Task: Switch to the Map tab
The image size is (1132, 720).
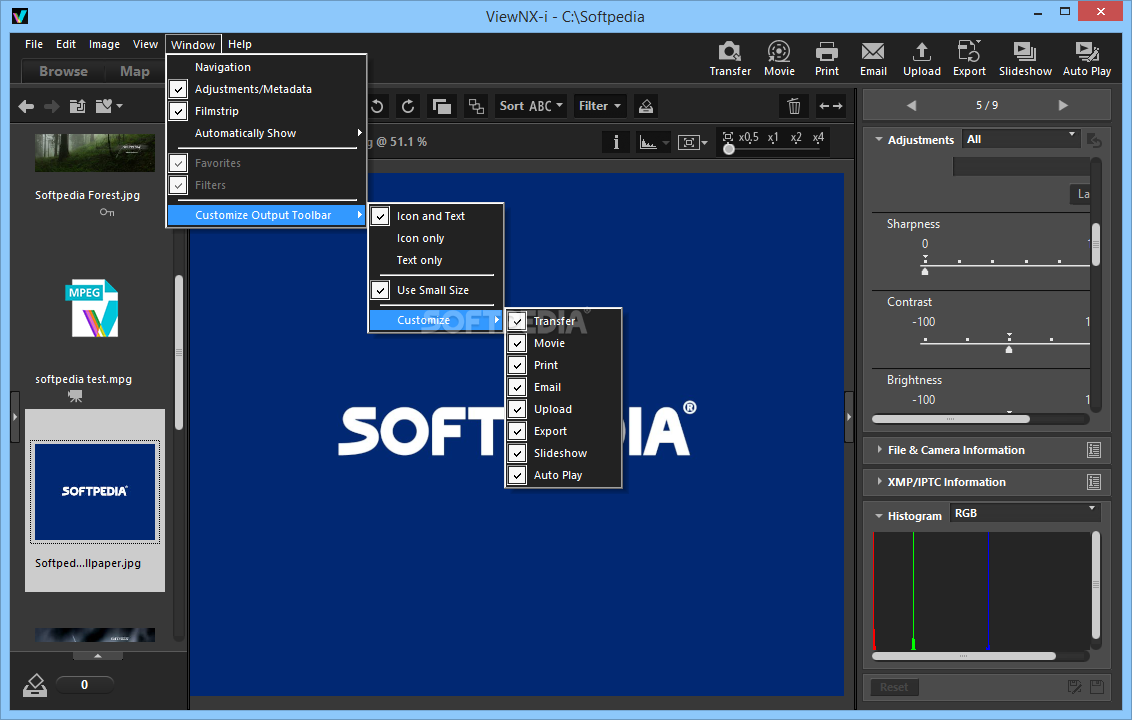Action: (135, 71)
